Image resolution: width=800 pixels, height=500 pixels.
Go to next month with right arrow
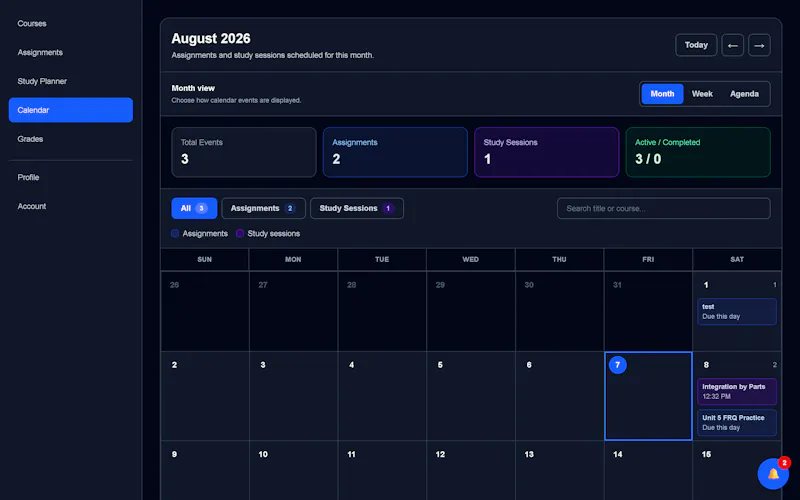(759, 45)
